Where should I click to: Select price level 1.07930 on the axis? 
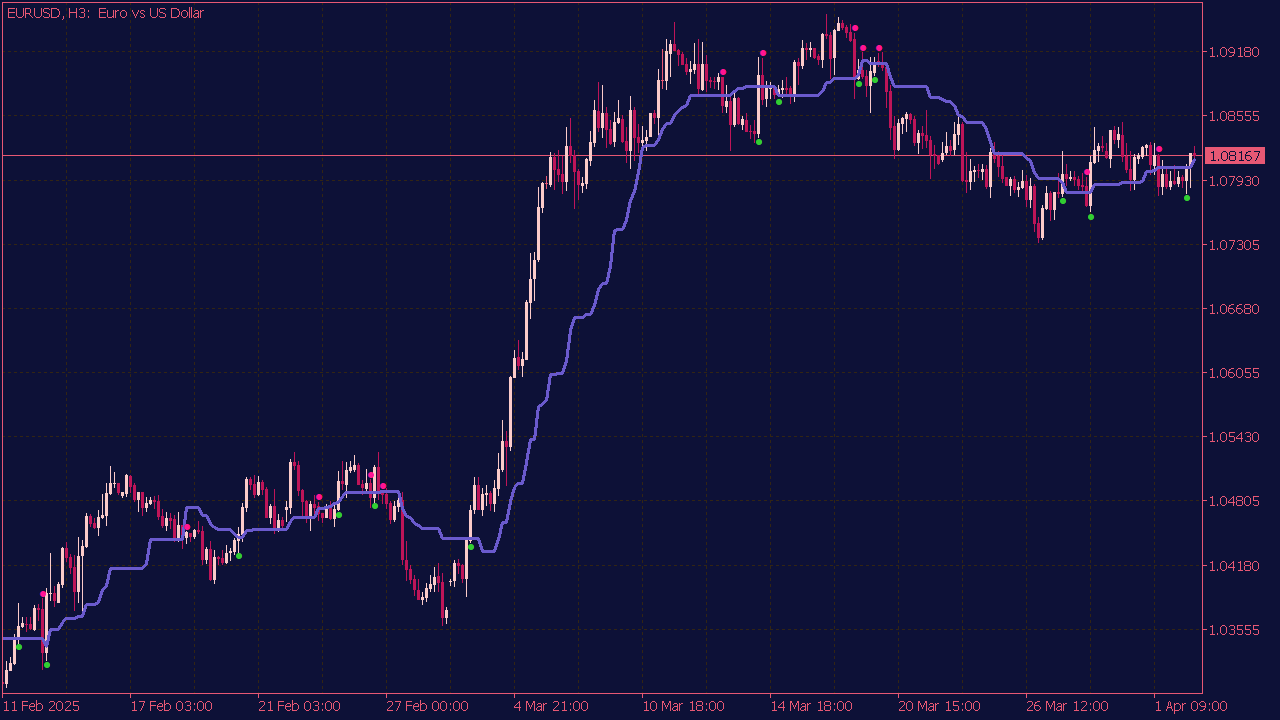[x=1234, y=181]
